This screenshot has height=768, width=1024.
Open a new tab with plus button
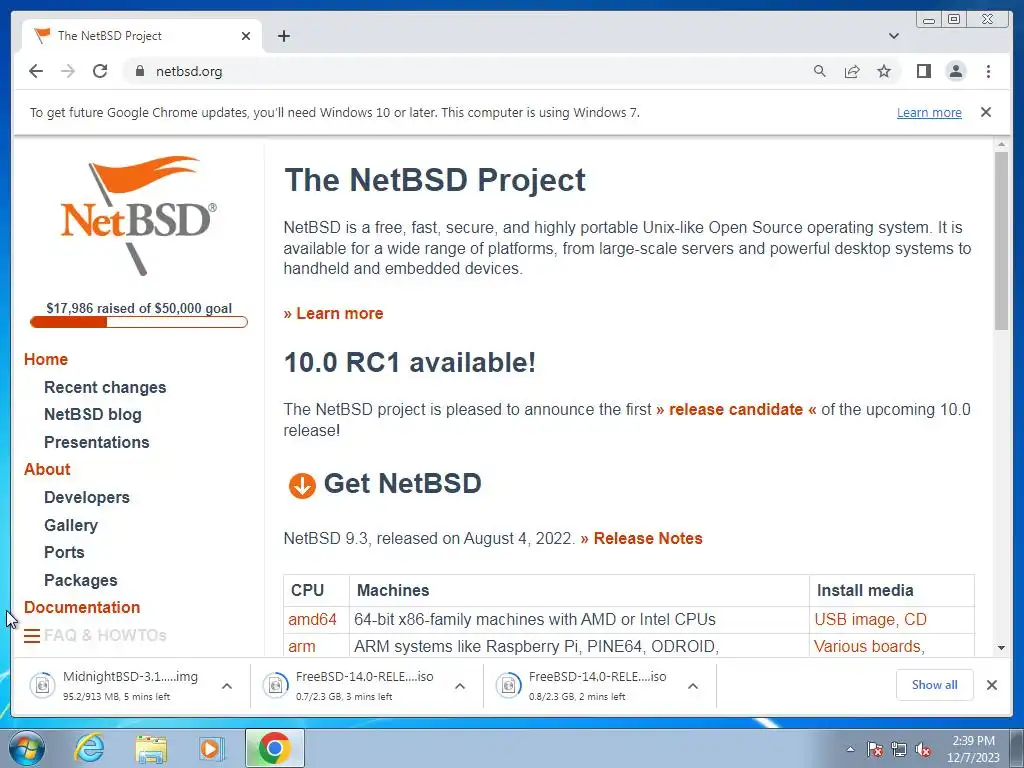point(283,36)
